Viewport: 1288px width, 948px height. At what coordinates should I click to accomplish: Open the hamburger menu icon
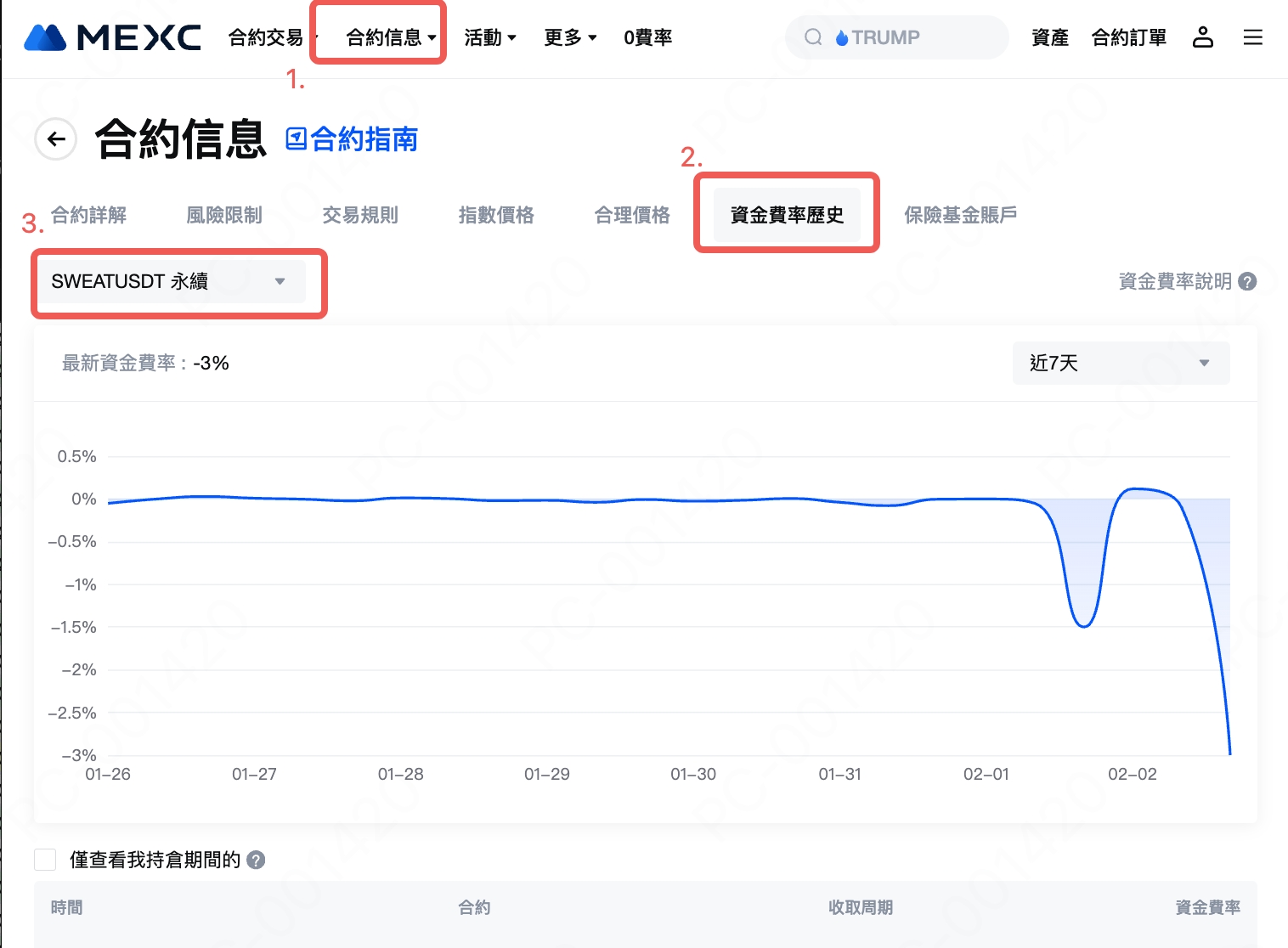1252,37
